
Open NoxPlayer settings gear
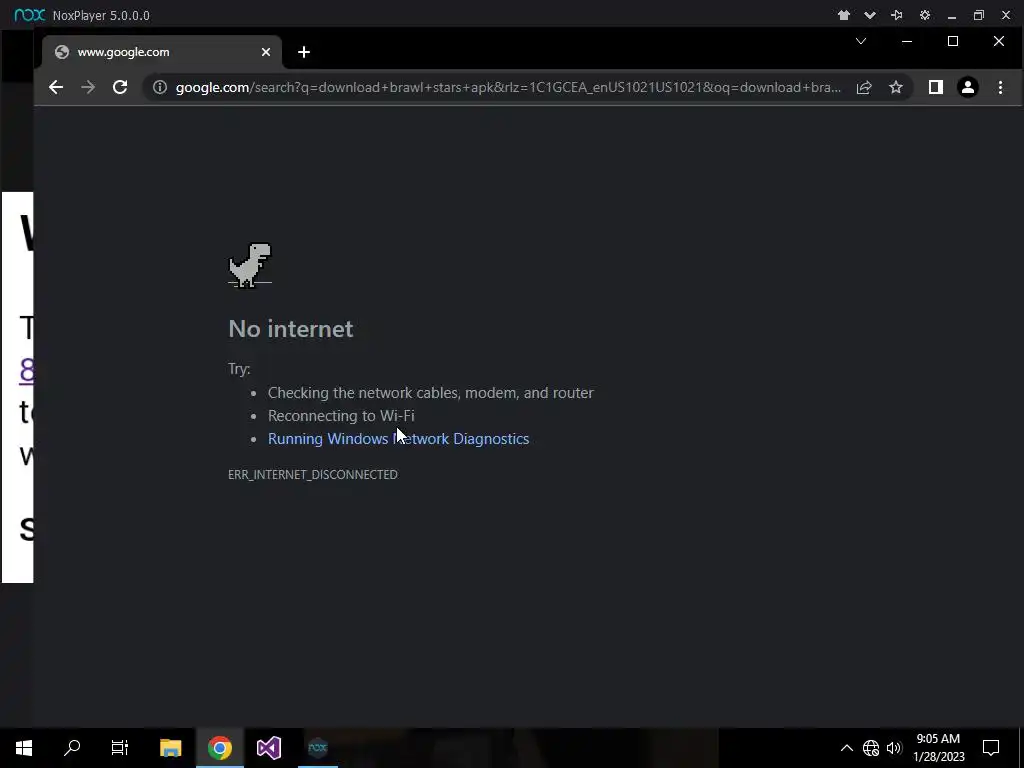point(925,15)
